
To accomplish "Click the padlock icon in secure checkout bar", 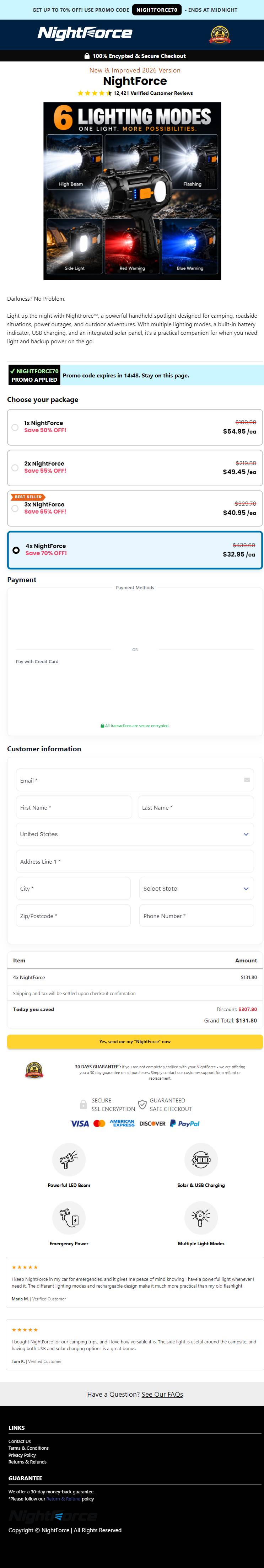I will pos(87,56).
